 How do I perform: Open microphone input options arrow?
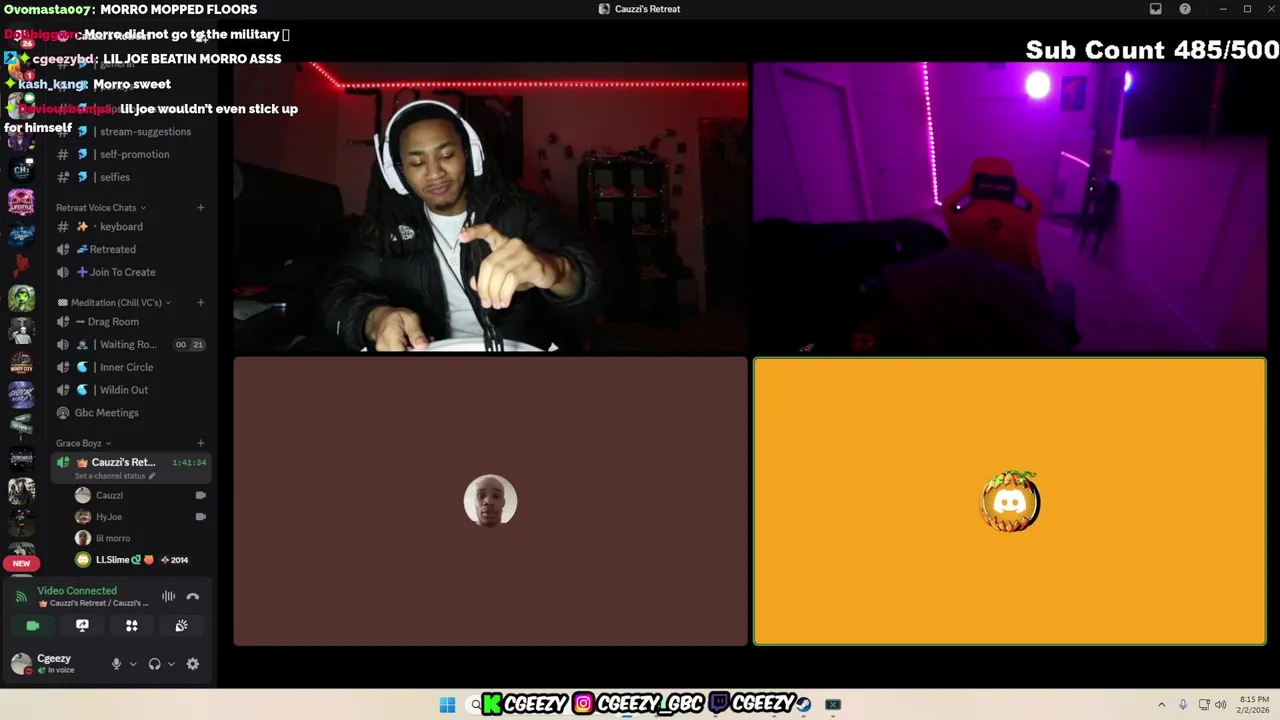(x=132, y=664)
